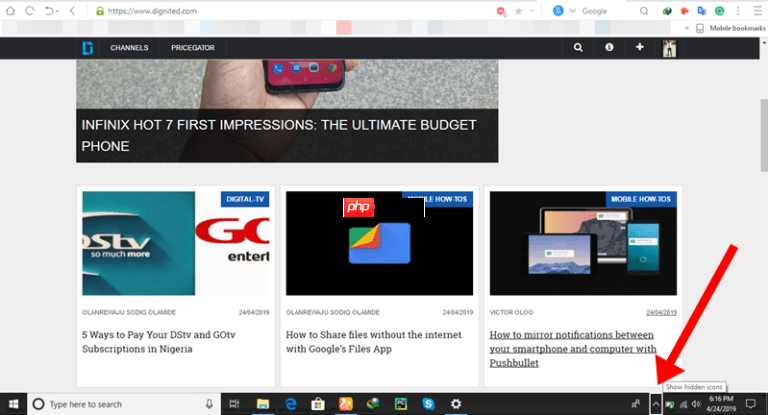Open the site search magnifier icon

coord(578,48)
